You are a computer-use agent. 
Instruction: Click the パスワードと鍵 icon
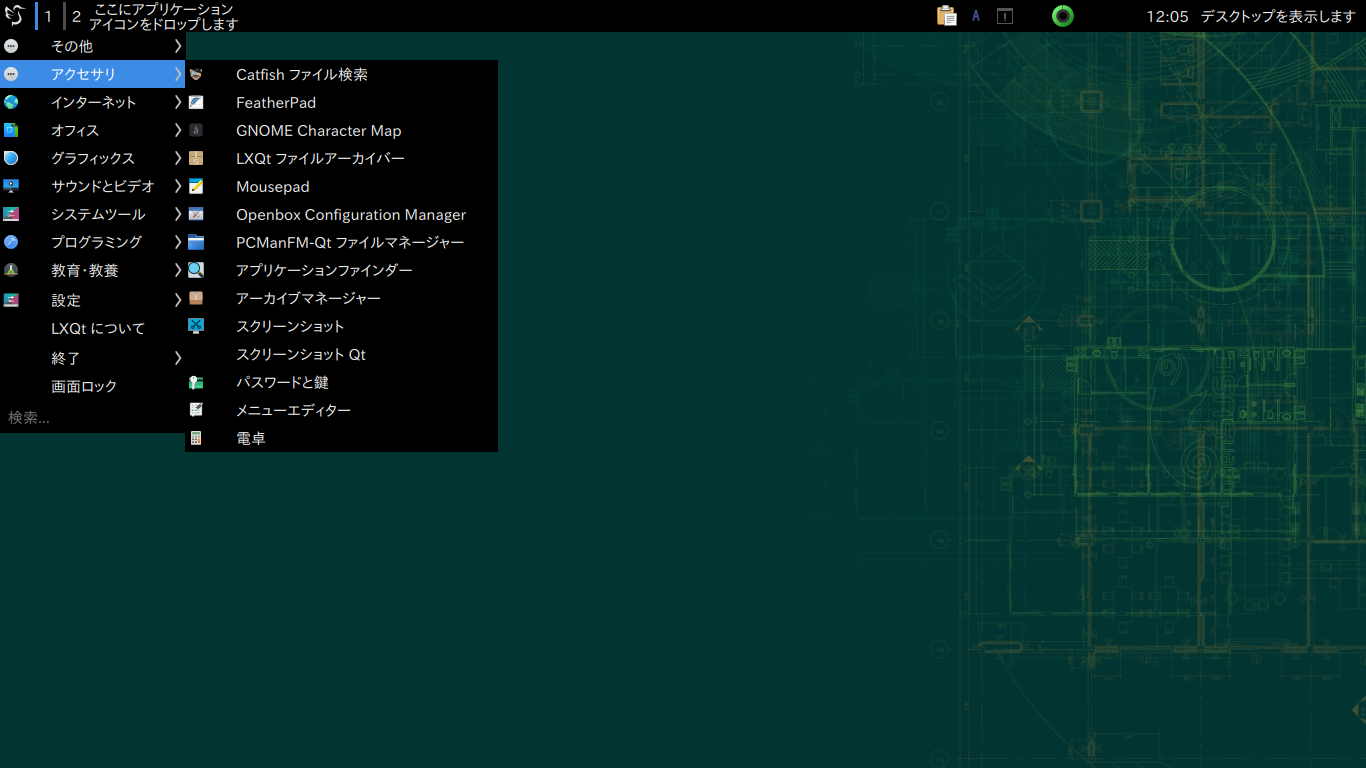pyautogui.click(x=196, y=382)
